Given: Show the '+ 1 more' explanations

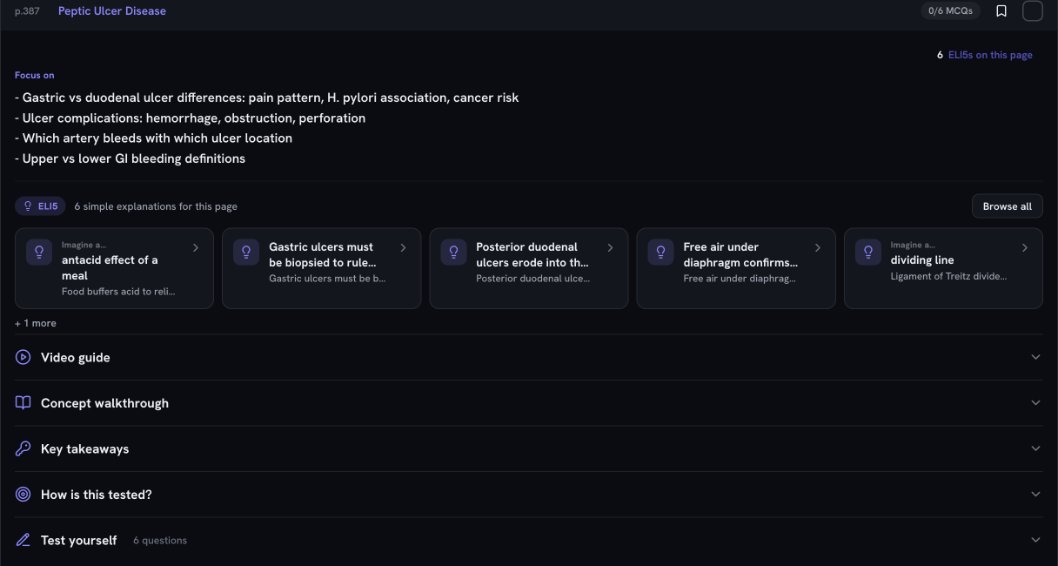Looking at the screenshot, I should (x=36, y=323).
